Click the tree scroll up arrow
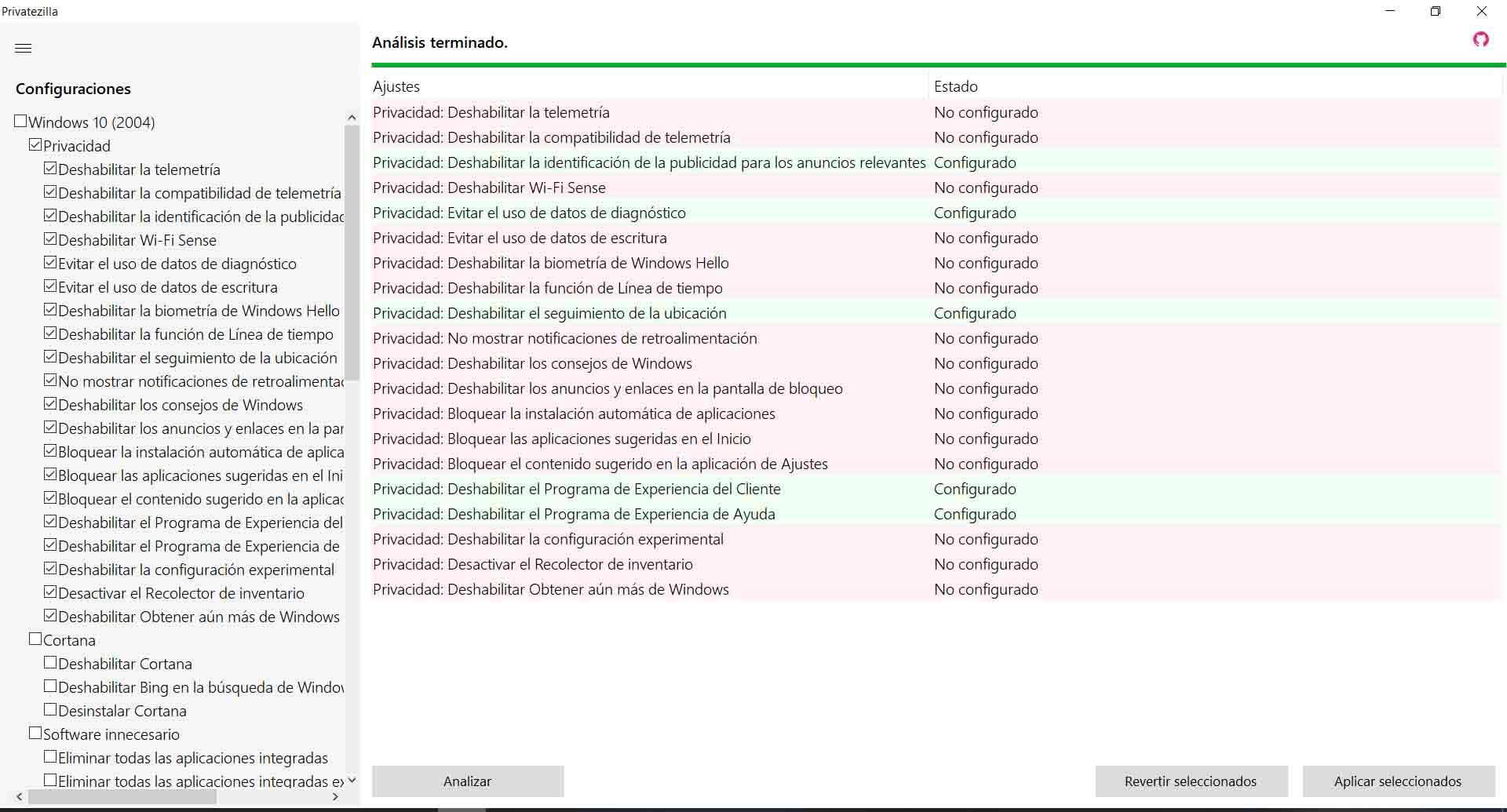The height and width of the screenshot is (812, 1507). [352, 118]
